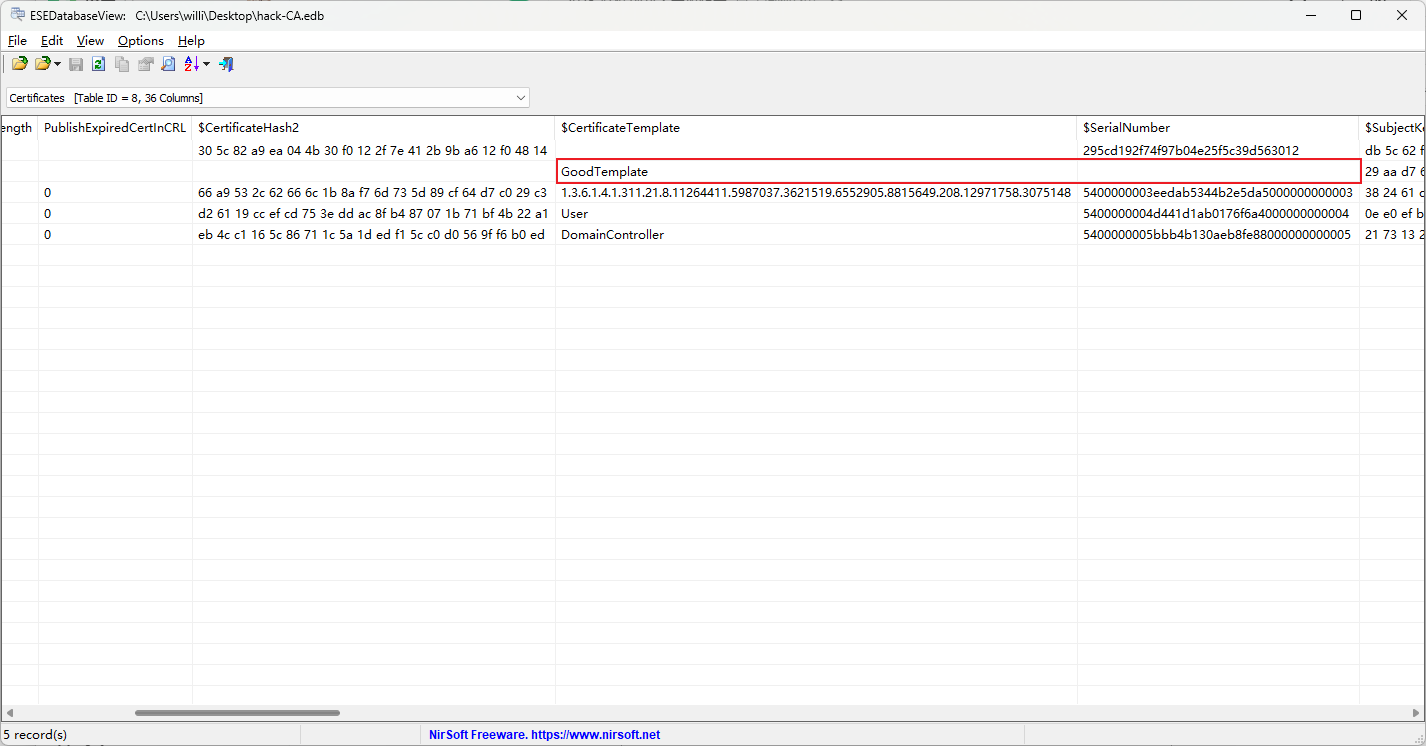Click the Properties toolbar icon
Image resolution: width=1426 pixels, height=746 pixels.
(145, 64)
